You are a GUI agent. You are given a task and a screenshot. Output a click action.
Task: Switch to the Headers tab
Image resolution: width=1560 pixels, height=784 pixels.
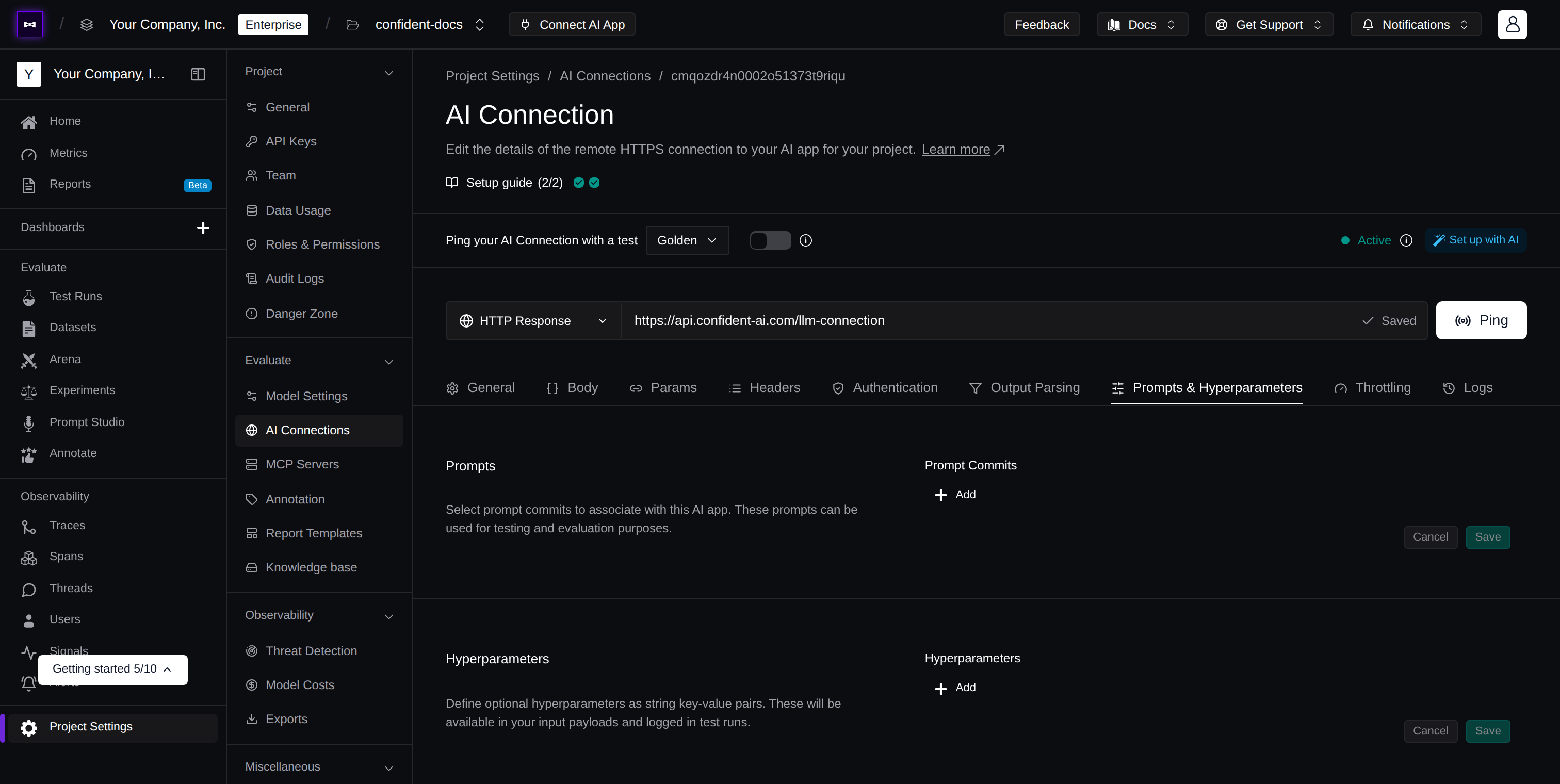(764, 388)
